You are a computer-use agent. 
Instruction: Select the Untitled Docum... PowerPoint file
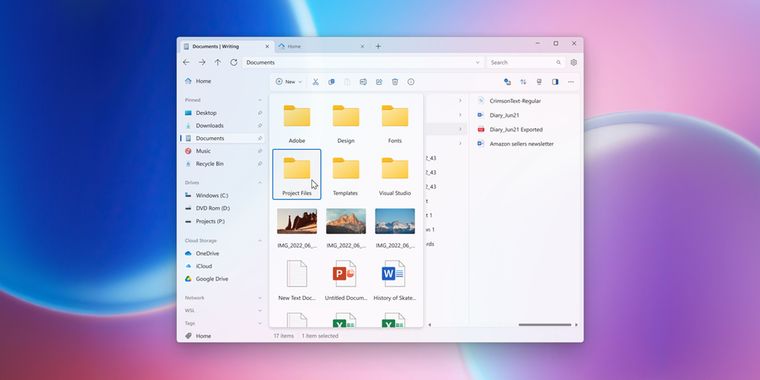pyautogui.click(x=346, y=280)
